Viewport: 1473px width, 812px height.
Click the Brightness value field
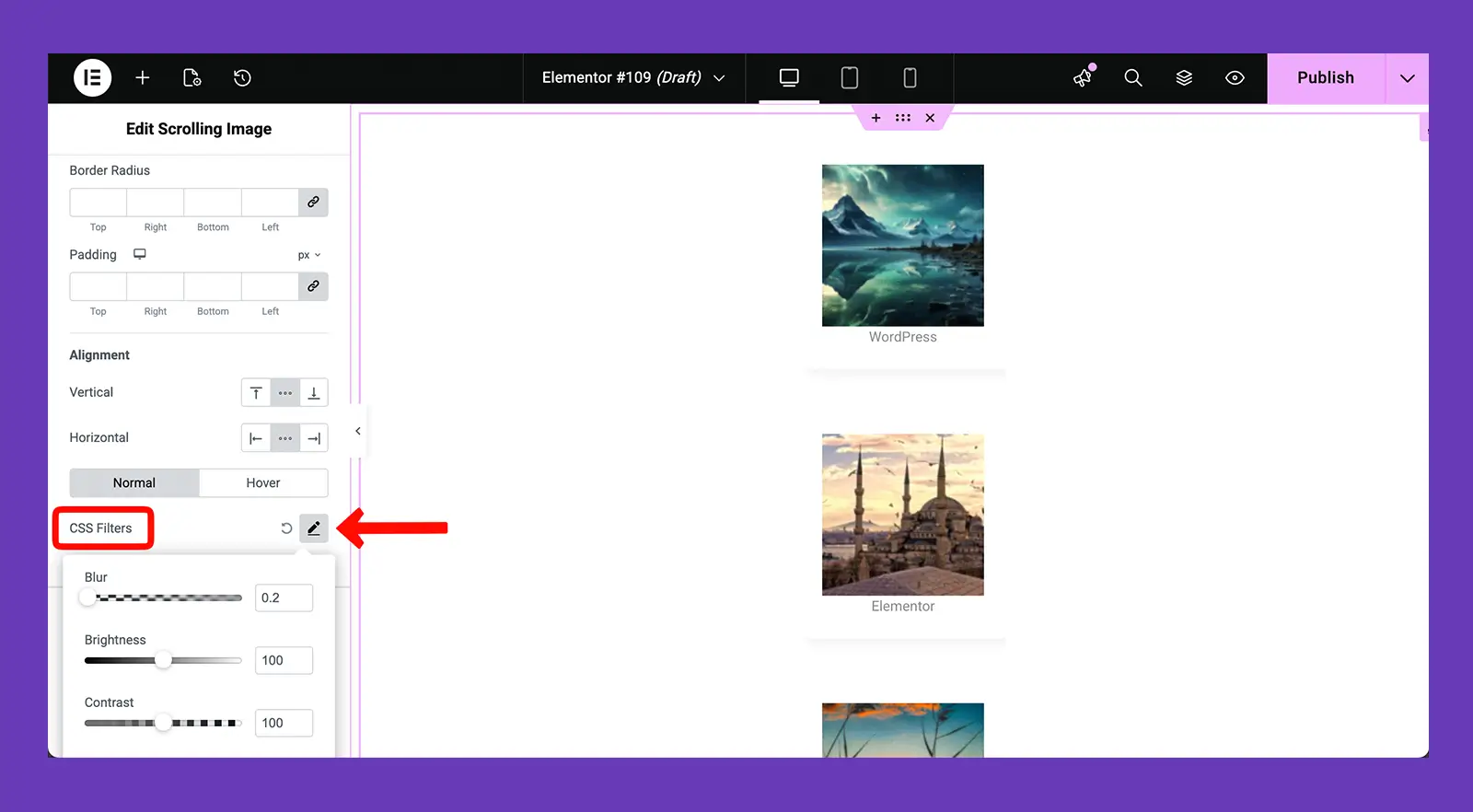(x=284, y=660)
